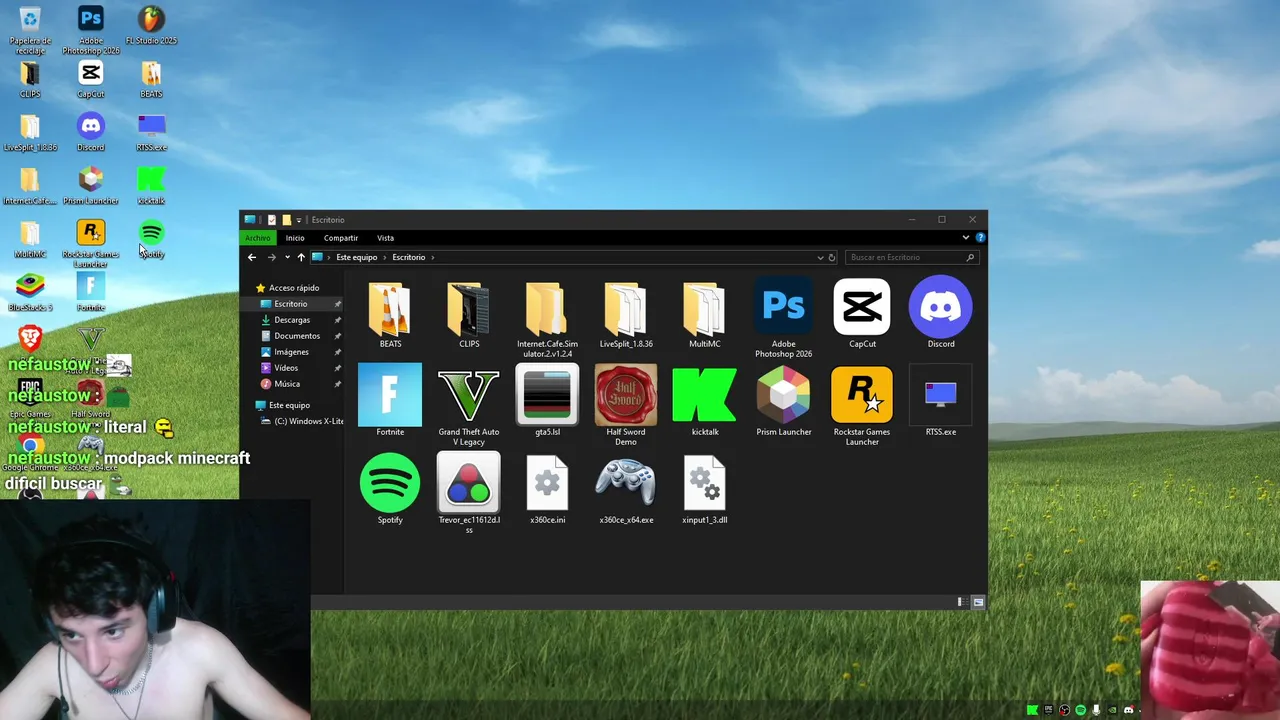Select Rockstar Games Launcher in the Explorer window

click(862, 406)
